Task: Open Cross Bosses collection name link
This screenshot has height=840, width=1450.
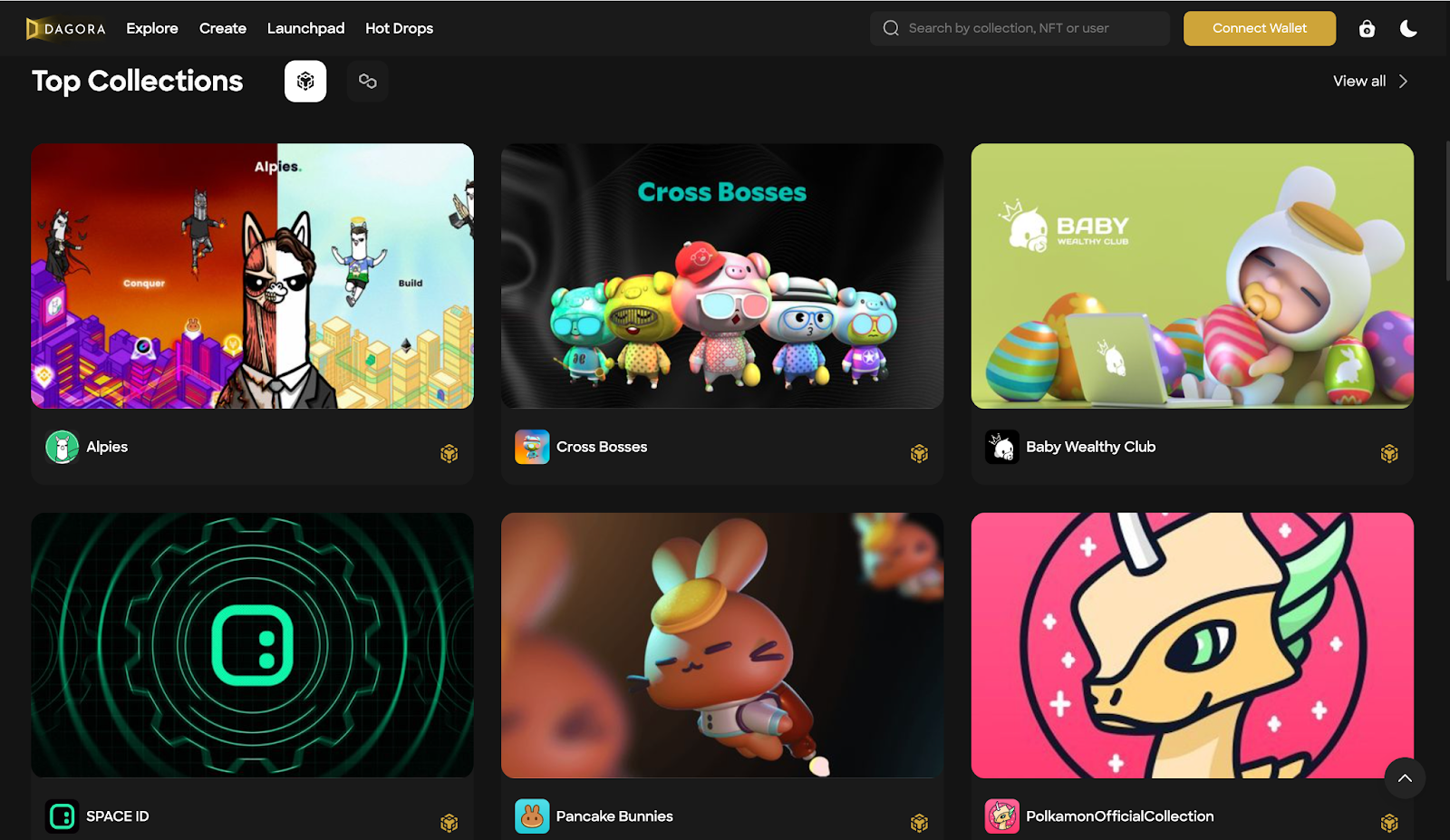Action: 602,447
